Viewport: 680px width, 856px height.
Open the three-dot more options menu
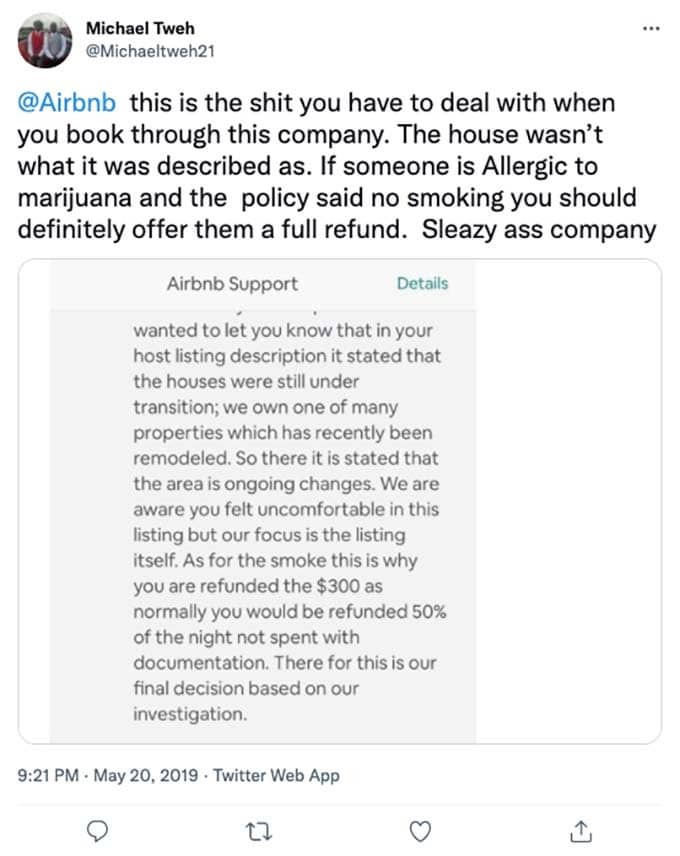pyautogui.click(x=651, y=28)
